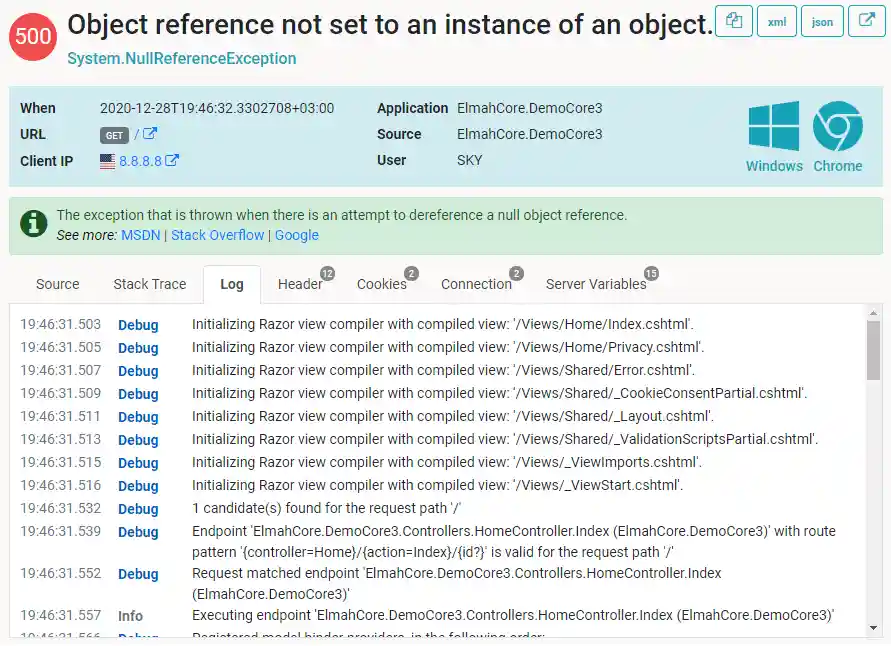The height and width of the screenshot is (646, 891).
Task: Download the error as json
Action: [822, 21]
